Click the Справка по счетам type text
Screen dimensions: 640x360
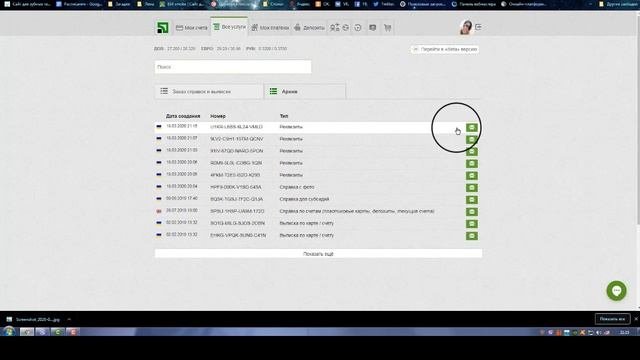coord(357,211)
